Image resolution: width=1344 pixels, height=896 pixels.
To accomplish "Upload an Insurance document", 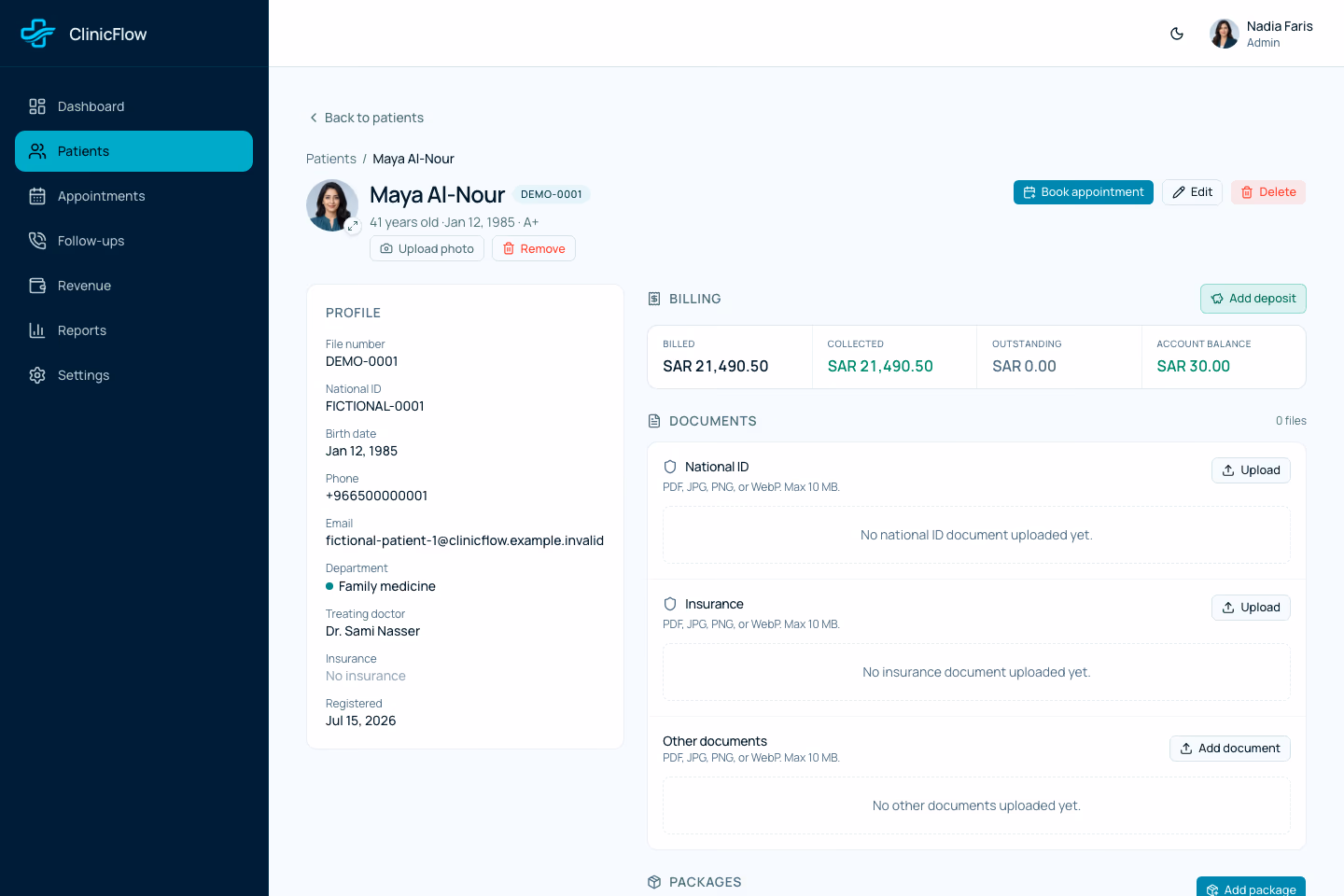I will (1251, 608).
